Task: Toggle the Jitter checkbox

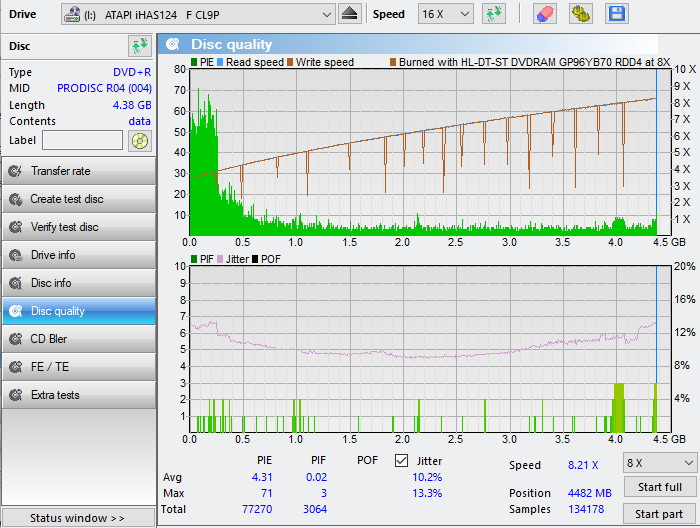Action: (402, 461)
